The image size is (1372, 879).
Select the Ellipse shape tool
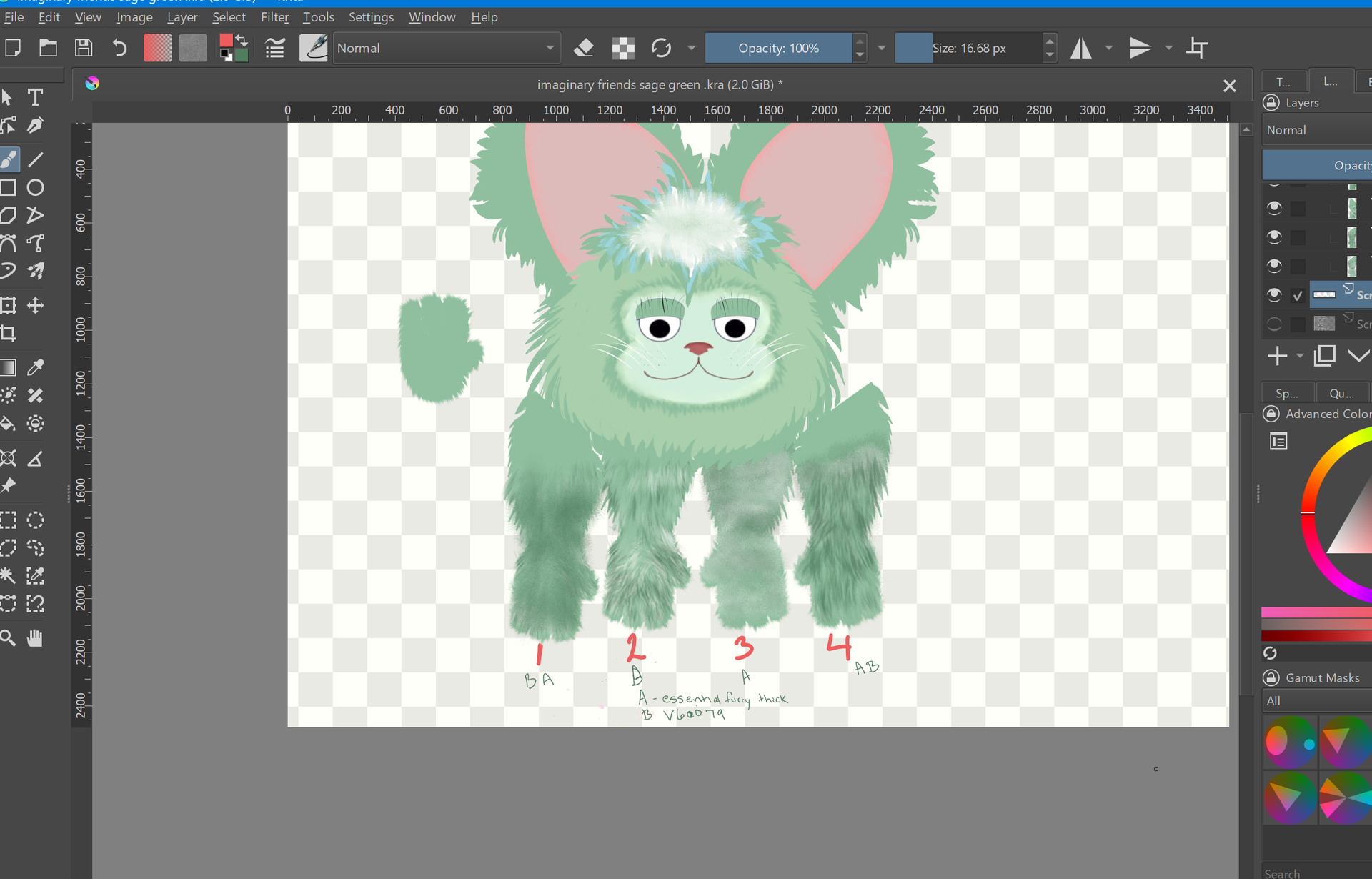click(35, 188)
